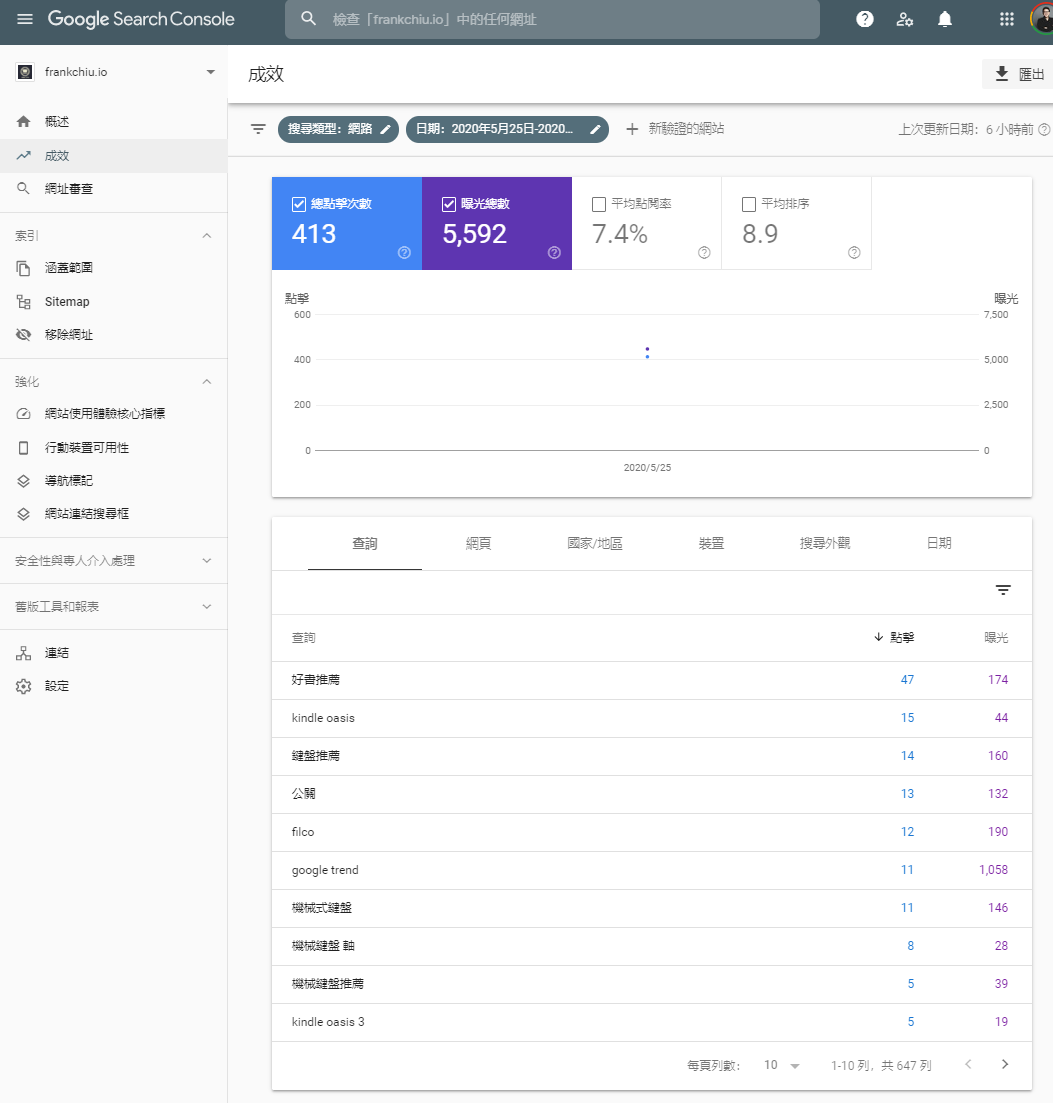Image resolution: width=1053 pixels, height=1103 pixels.
Task: Switch to the 網頁 tab
Action: (x=478, y=543)
